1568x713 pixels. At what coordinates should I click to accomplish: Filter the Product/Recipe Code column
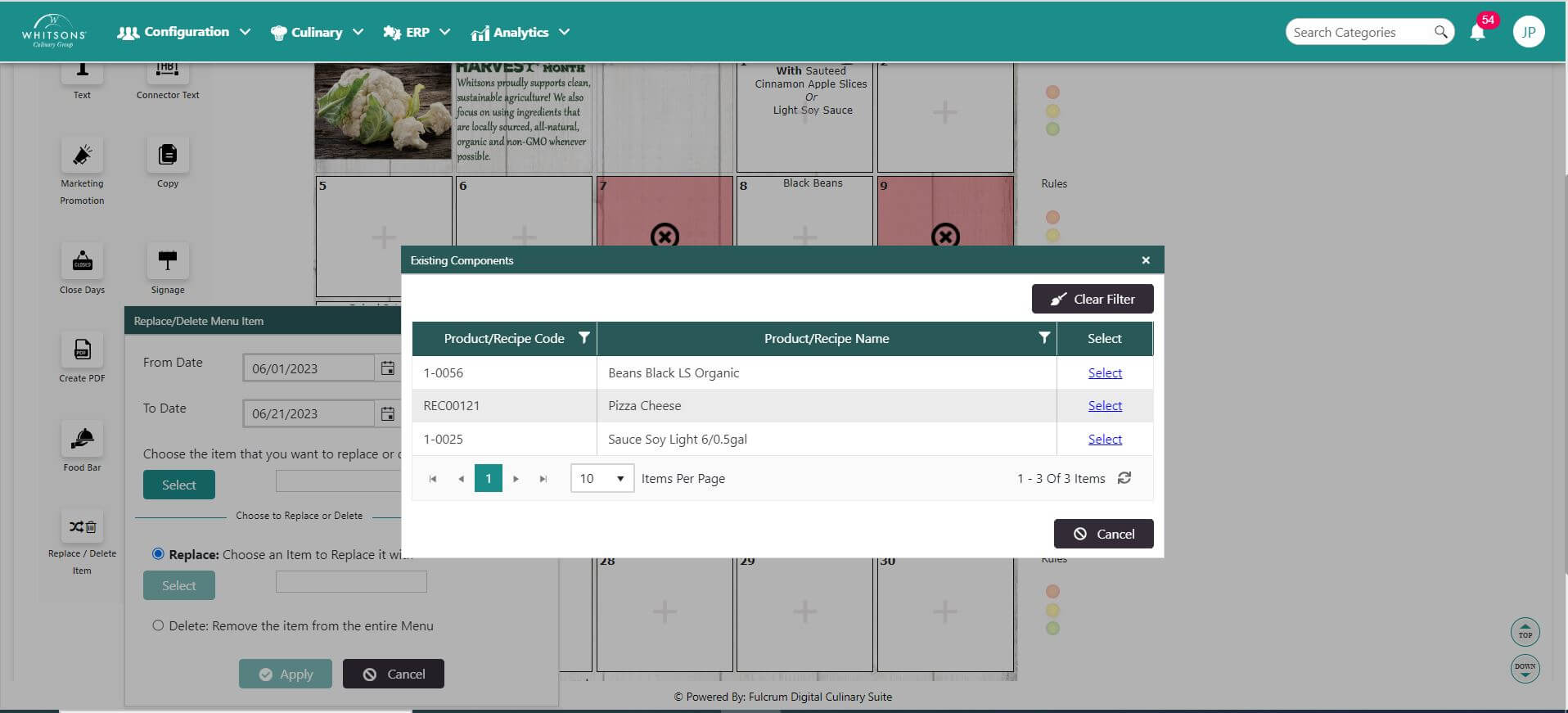coord(583,338)
